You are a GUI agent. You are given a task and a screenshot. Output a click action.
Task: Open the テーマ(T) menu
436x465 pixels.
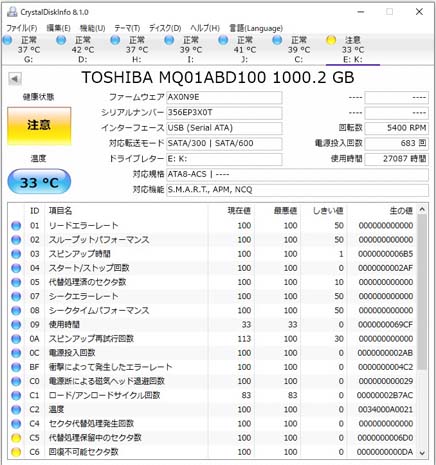(x=127, y=28)
